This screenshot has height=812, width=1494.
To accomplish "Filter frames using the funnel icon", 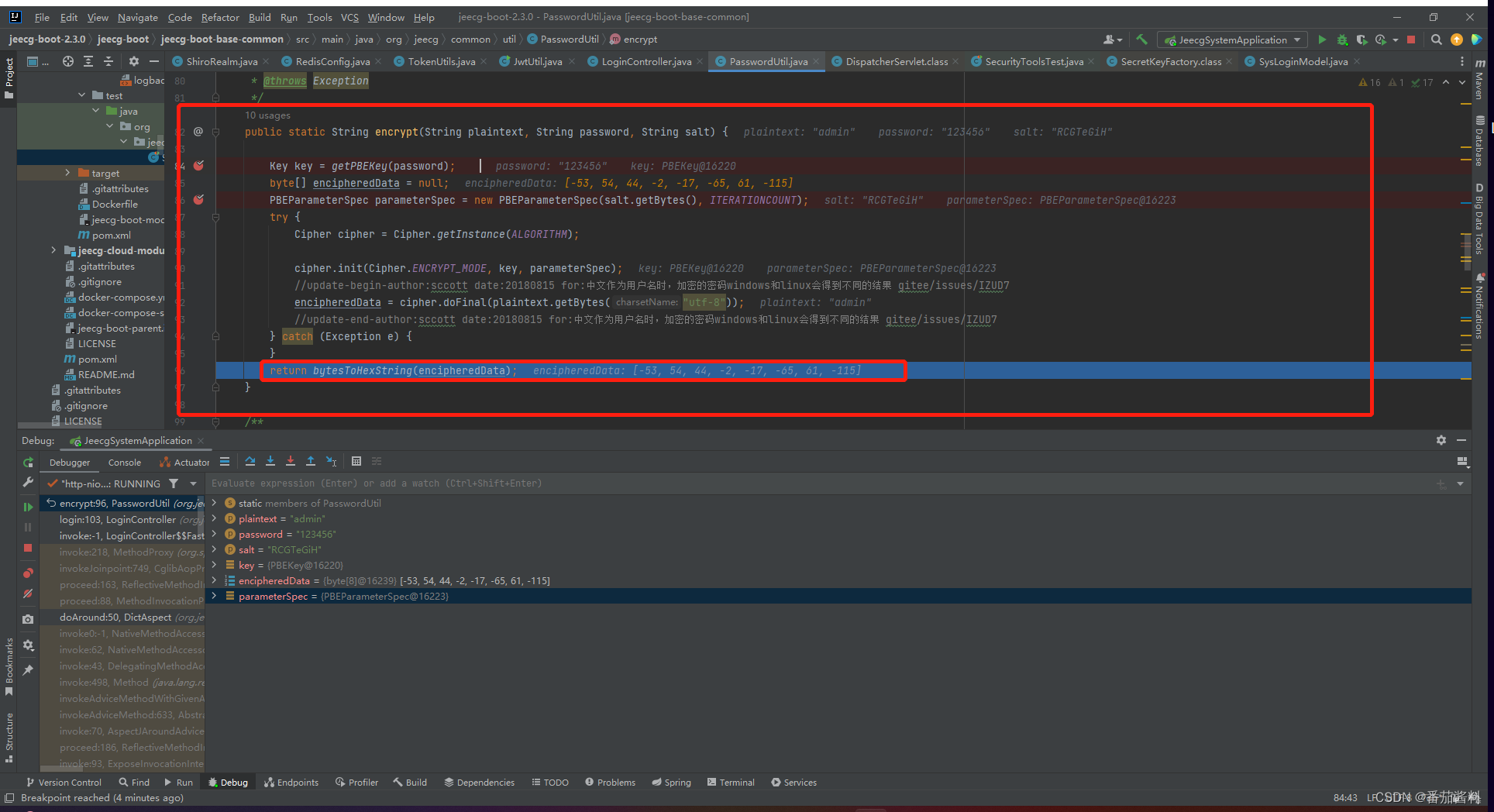I will (174, 483).
